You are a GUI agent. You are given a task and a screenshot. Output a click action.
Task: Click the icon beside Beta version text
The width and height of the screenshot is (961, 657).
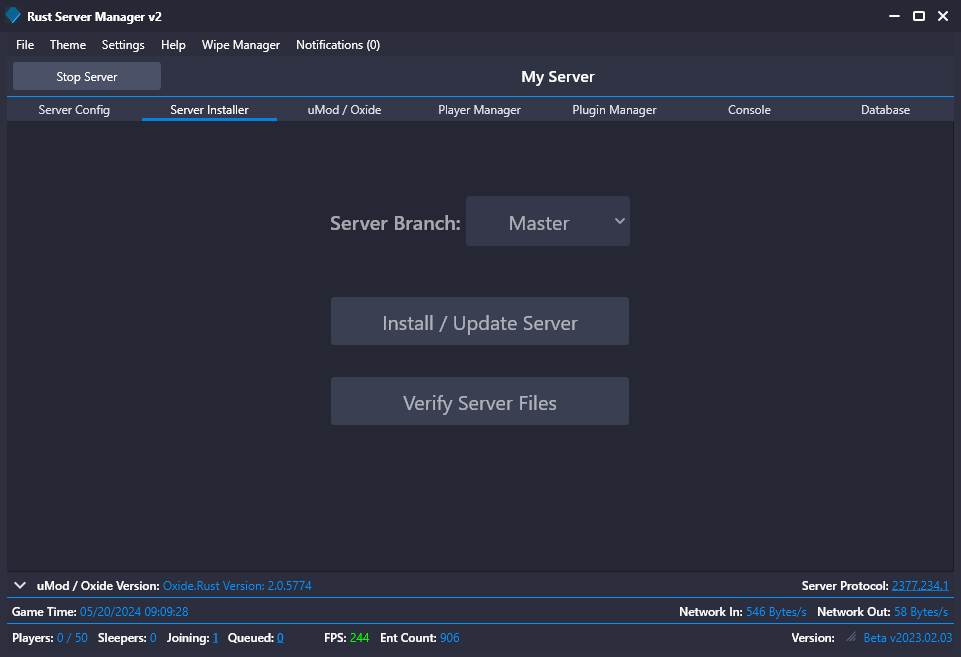[852, 638]
